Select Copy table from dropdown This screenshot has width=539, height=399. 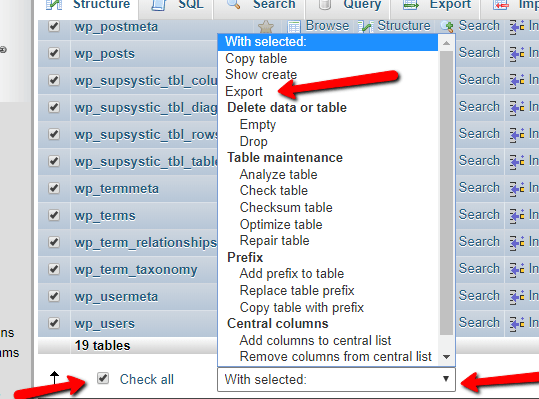(x=256, y=58)
